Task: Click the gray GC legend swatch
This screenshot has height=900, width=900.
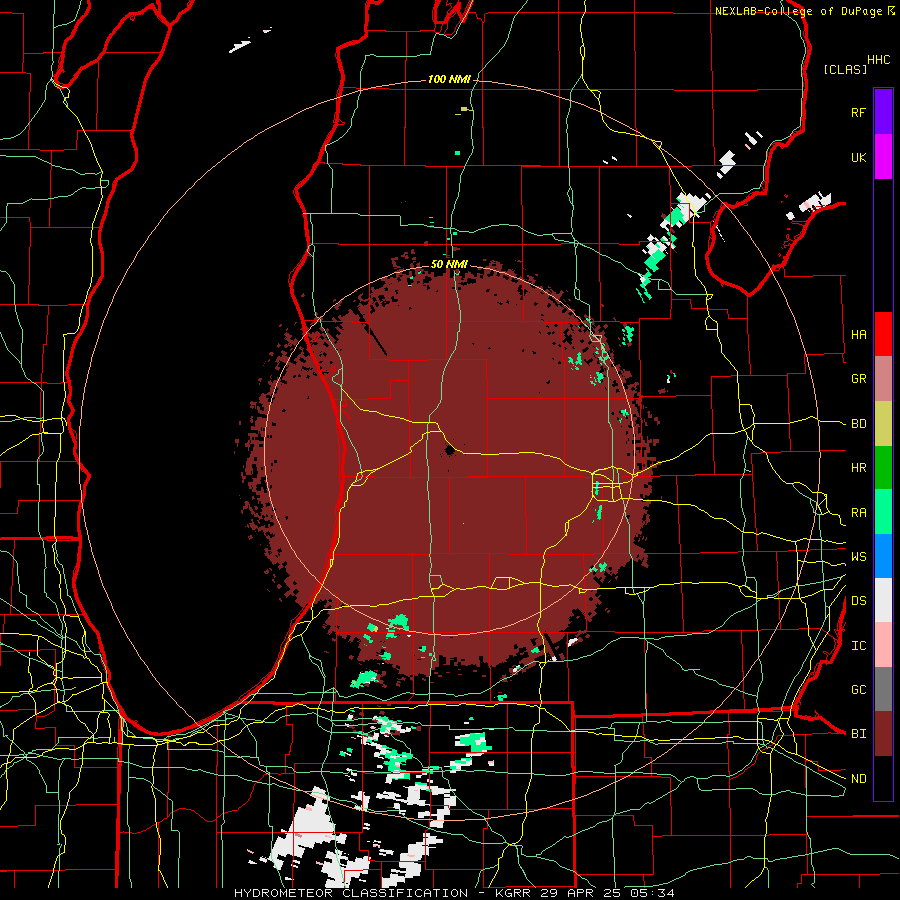Action: click(883, 689)
